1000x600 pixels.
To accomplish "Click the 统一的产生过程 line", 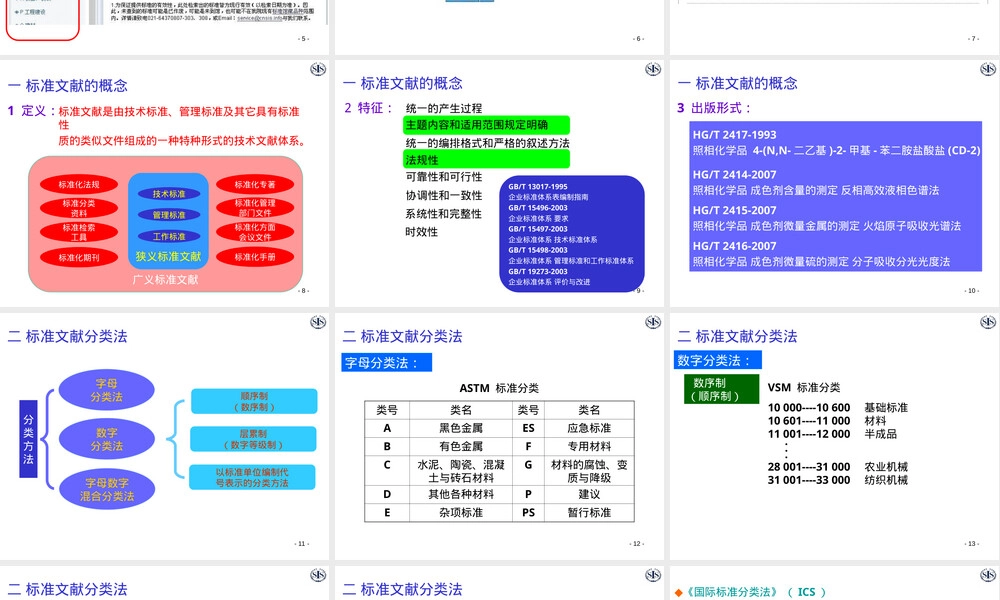I will pos(444,108).
